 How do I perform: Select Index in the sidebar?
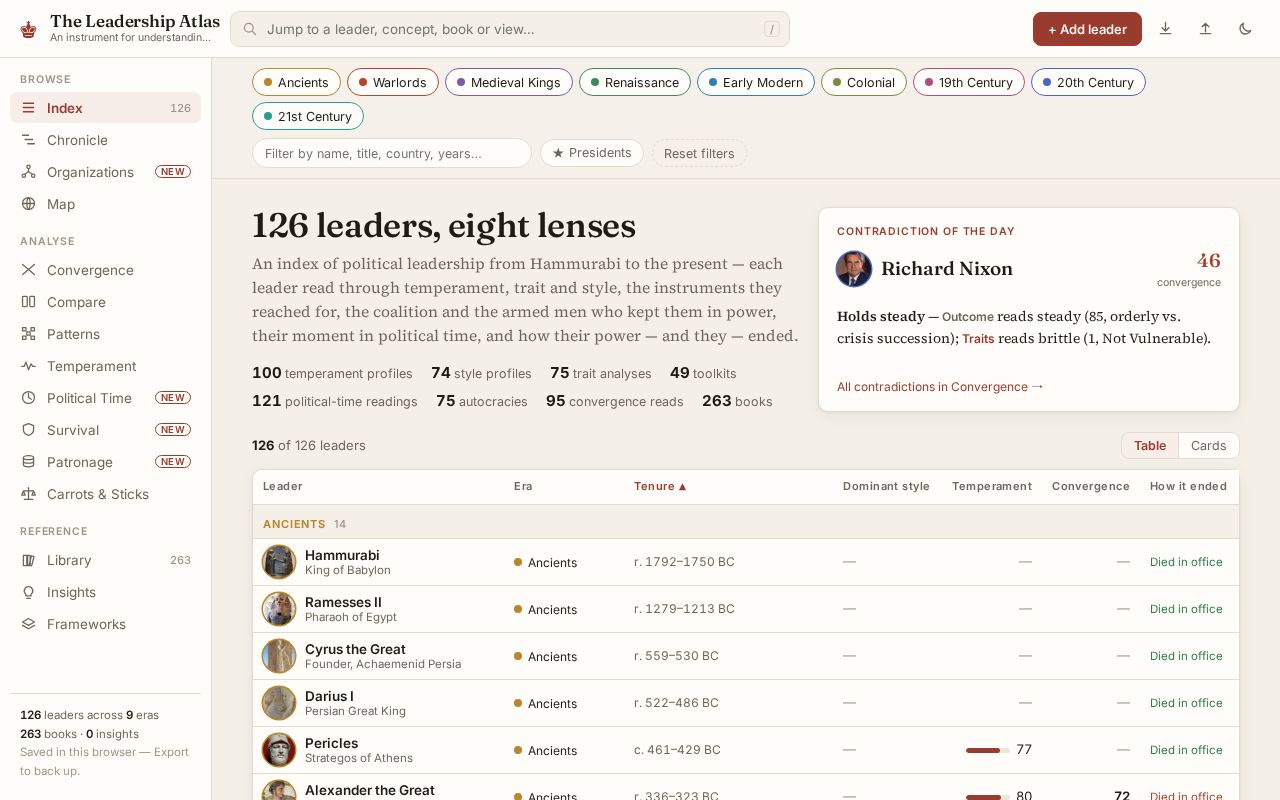click(105, 108)
